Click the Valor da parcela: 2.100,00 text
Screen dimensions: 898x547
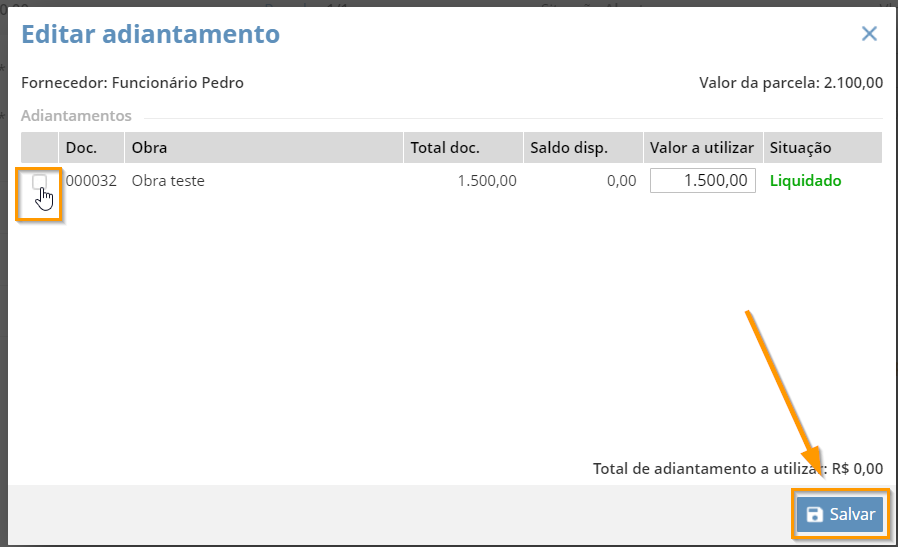791,82
